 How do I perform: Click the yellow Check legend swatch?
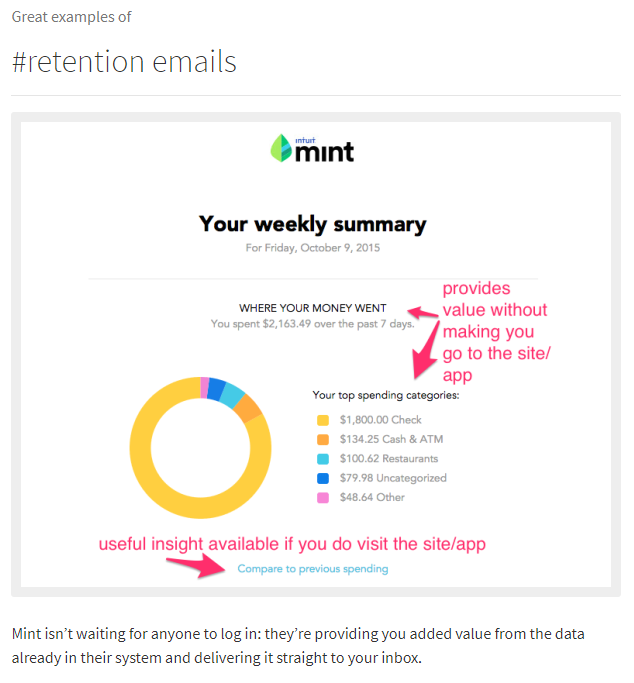[x=323, y=420]
